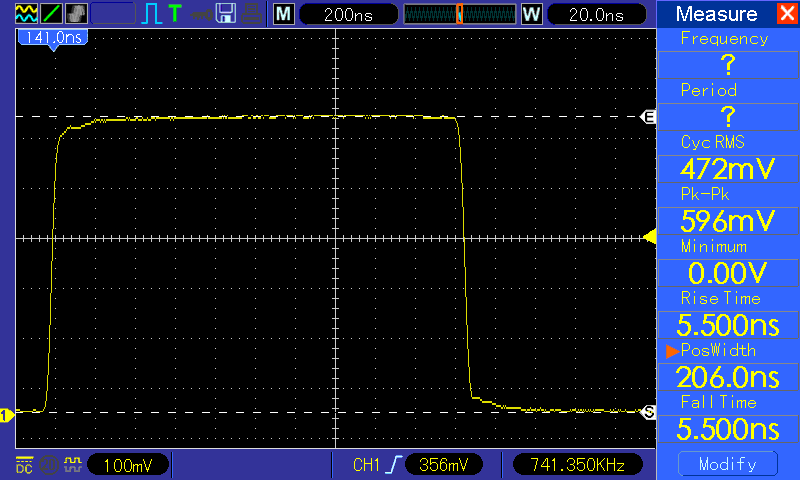Select the 356mV trigger level value
800x480 pixels.
(x=443, y=465)
